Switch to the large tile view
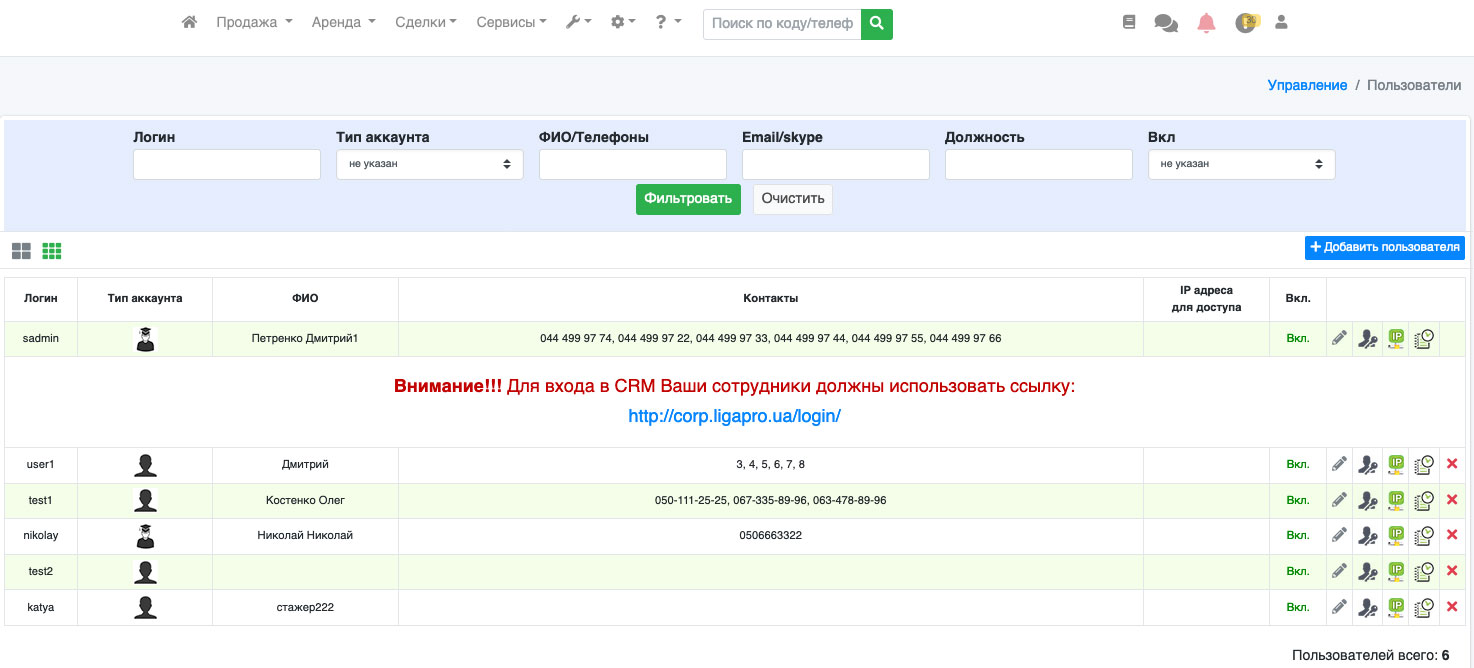This screenshot has width=1474, height=668. [x=21, y=251]
